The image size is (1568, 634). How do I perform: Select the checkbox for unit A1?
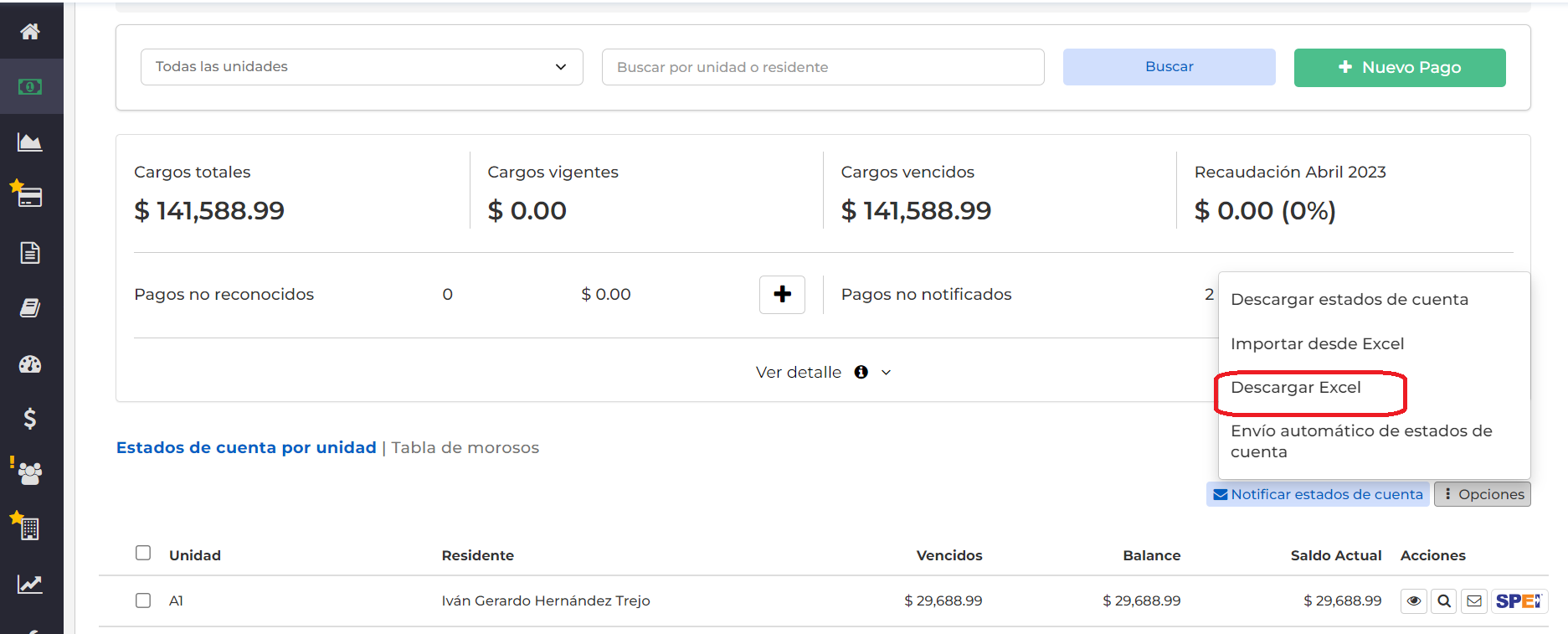143,600
